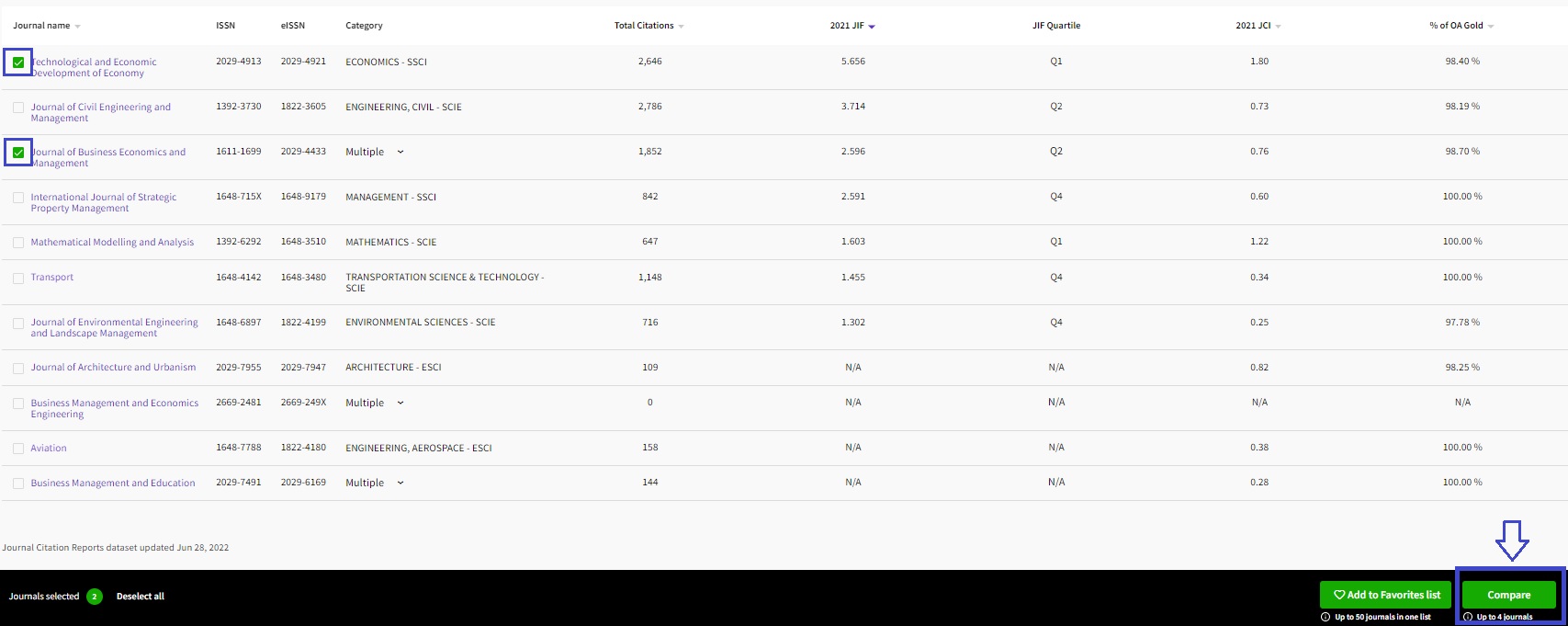This screenshot has width=1568, height=626.
Task: Click the % of OA Gold sort arrow
Action: (x=1491, y=27)
